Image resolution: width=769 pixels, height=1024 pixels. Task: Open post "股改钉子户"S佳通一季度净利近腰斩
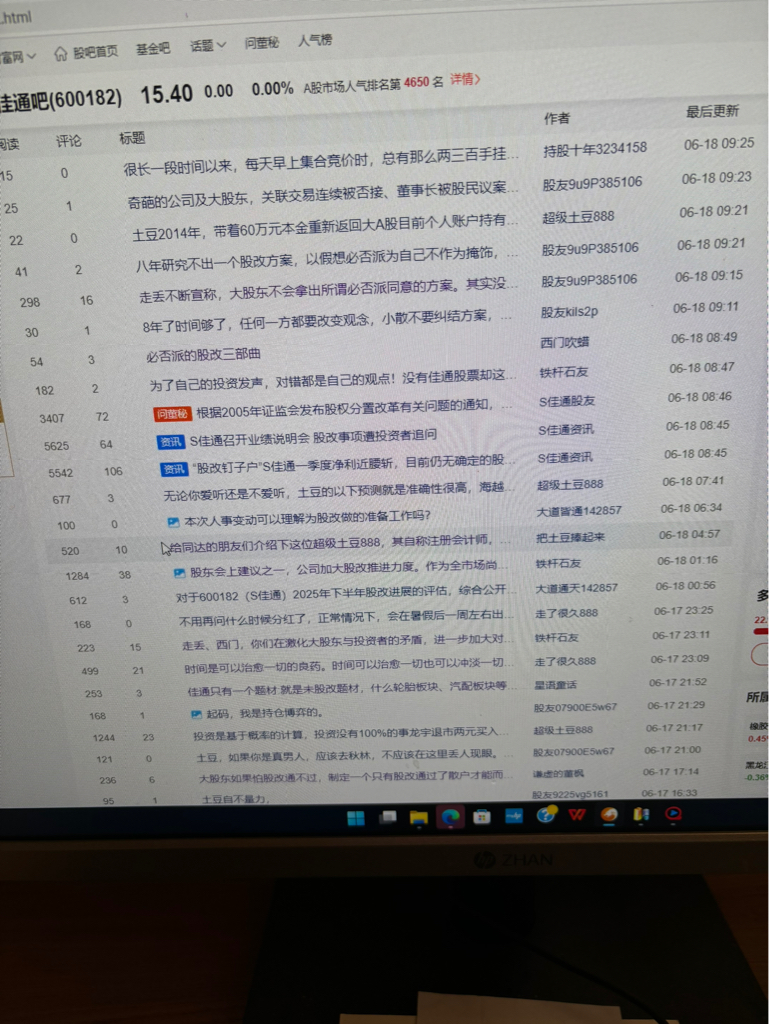point(353,464)
